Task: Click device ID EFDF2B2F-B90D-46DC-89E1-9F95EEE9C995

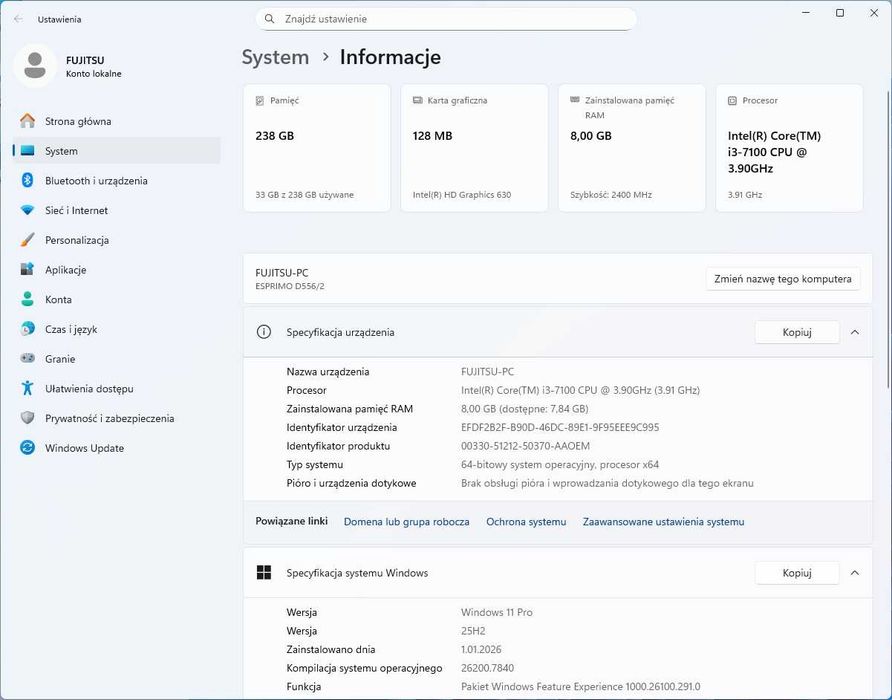Action: [x=560, y=427]
